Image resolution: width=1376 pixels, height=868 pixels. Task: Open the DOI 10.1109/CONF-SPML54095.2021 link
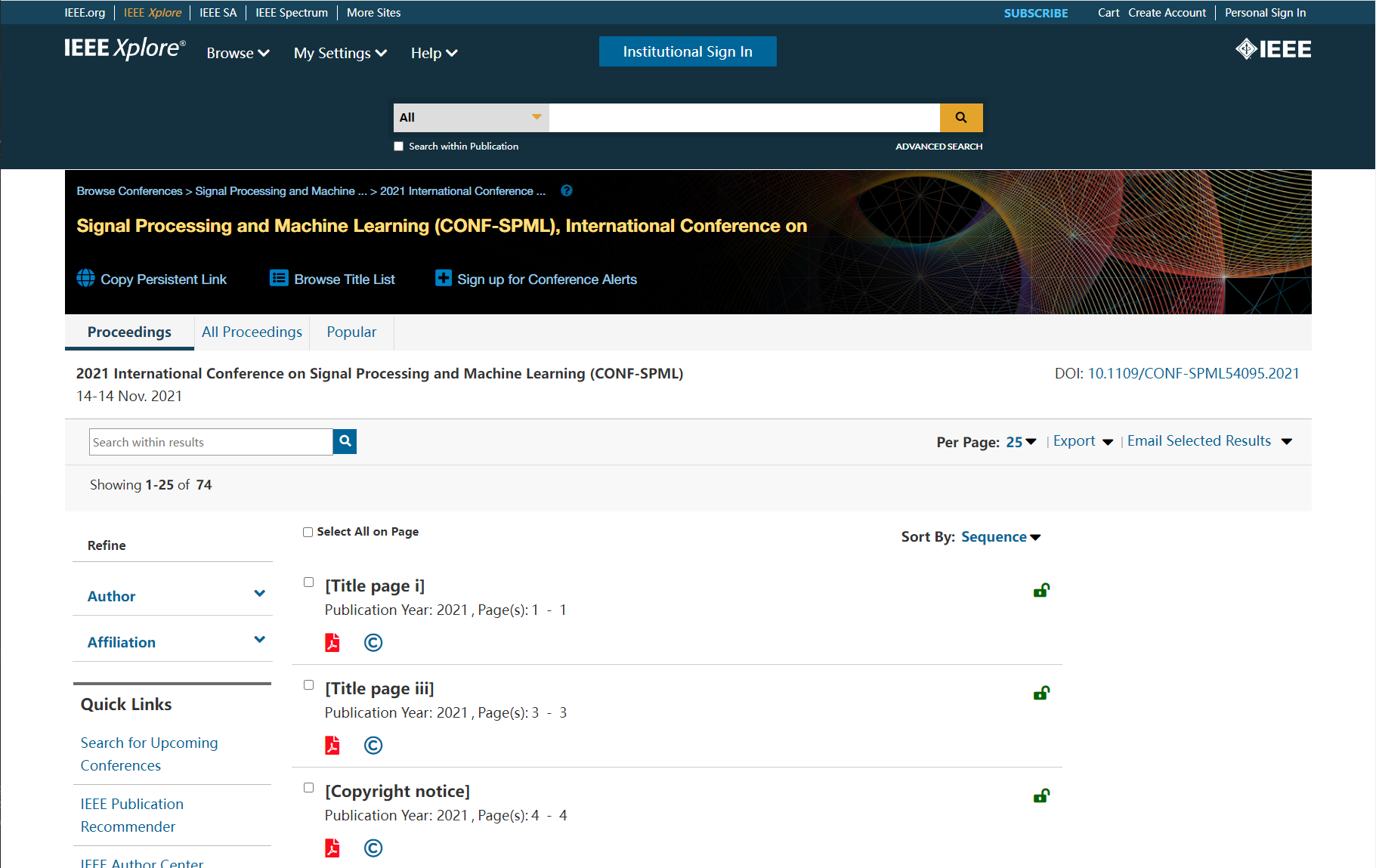click(1193, 374)
